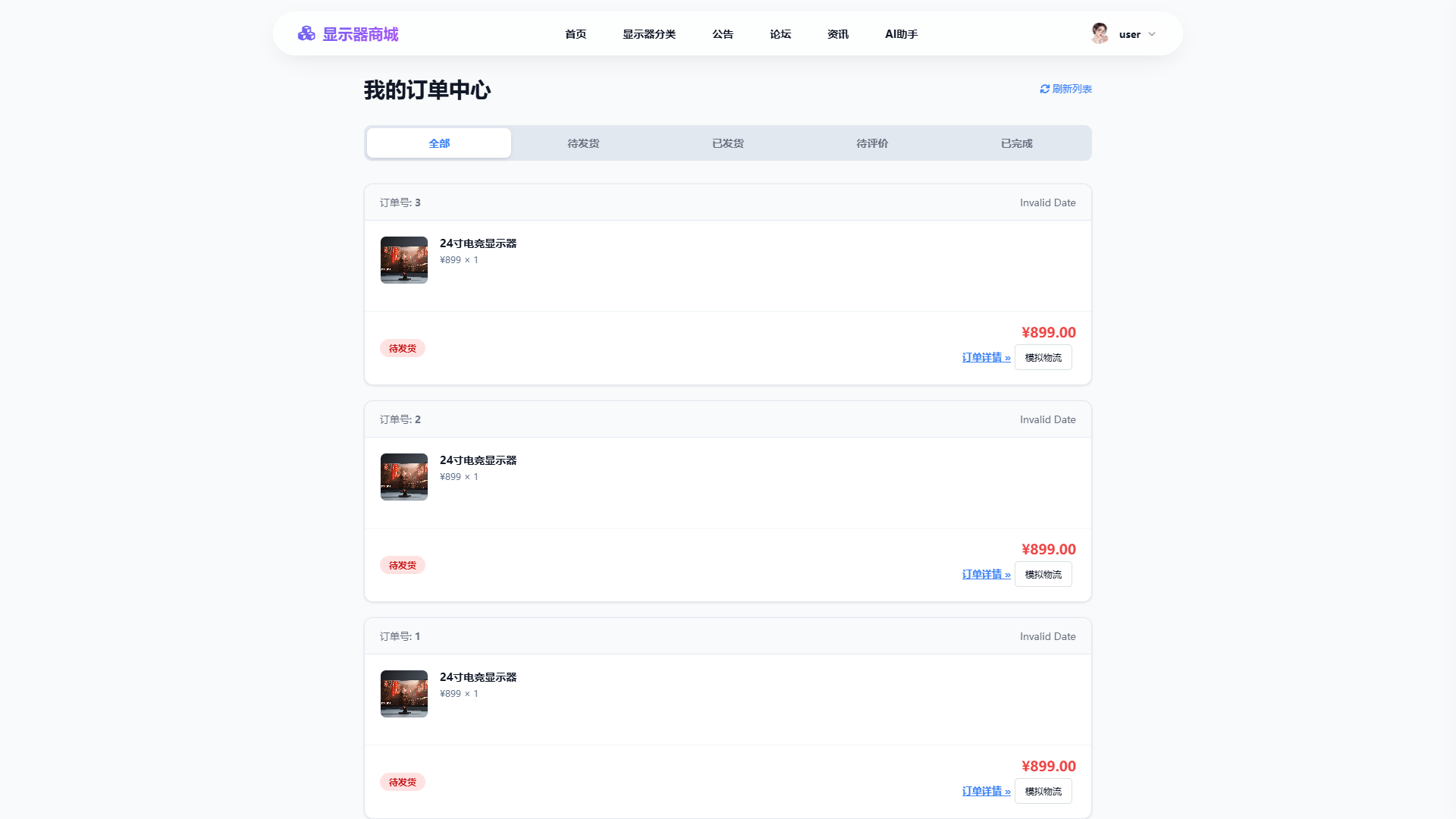Screen dimensions: 1456x819
Task: Go to the 论坛 page
Action: click(x=780, y=34)
